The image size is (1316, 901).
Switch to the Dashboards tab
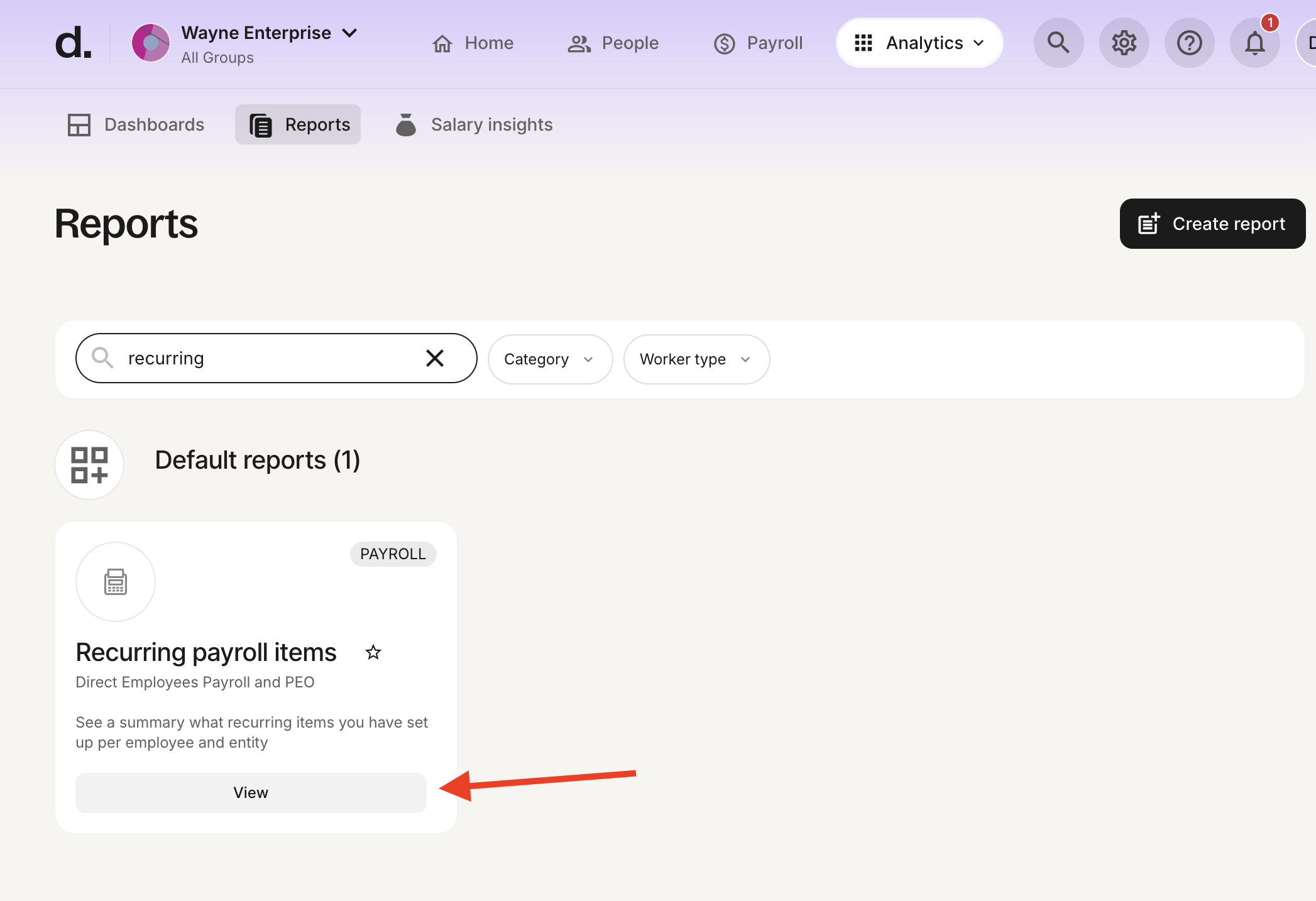[x=136, y=124]
